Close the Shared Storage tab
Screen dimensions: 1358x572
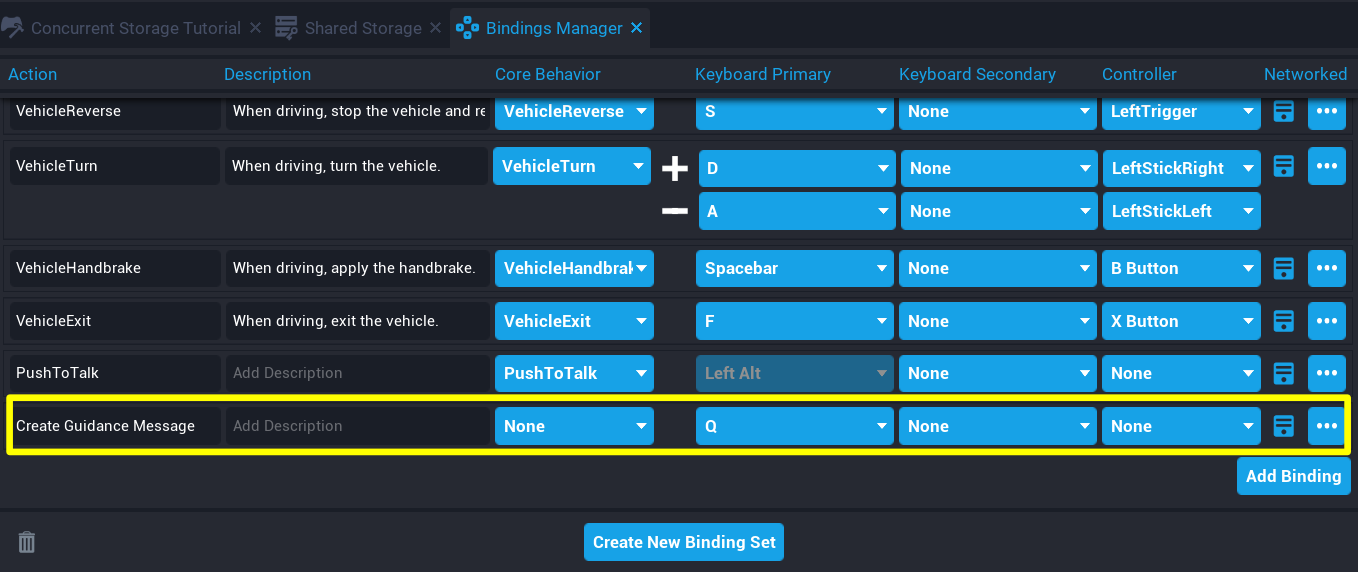tap(435, 28)
